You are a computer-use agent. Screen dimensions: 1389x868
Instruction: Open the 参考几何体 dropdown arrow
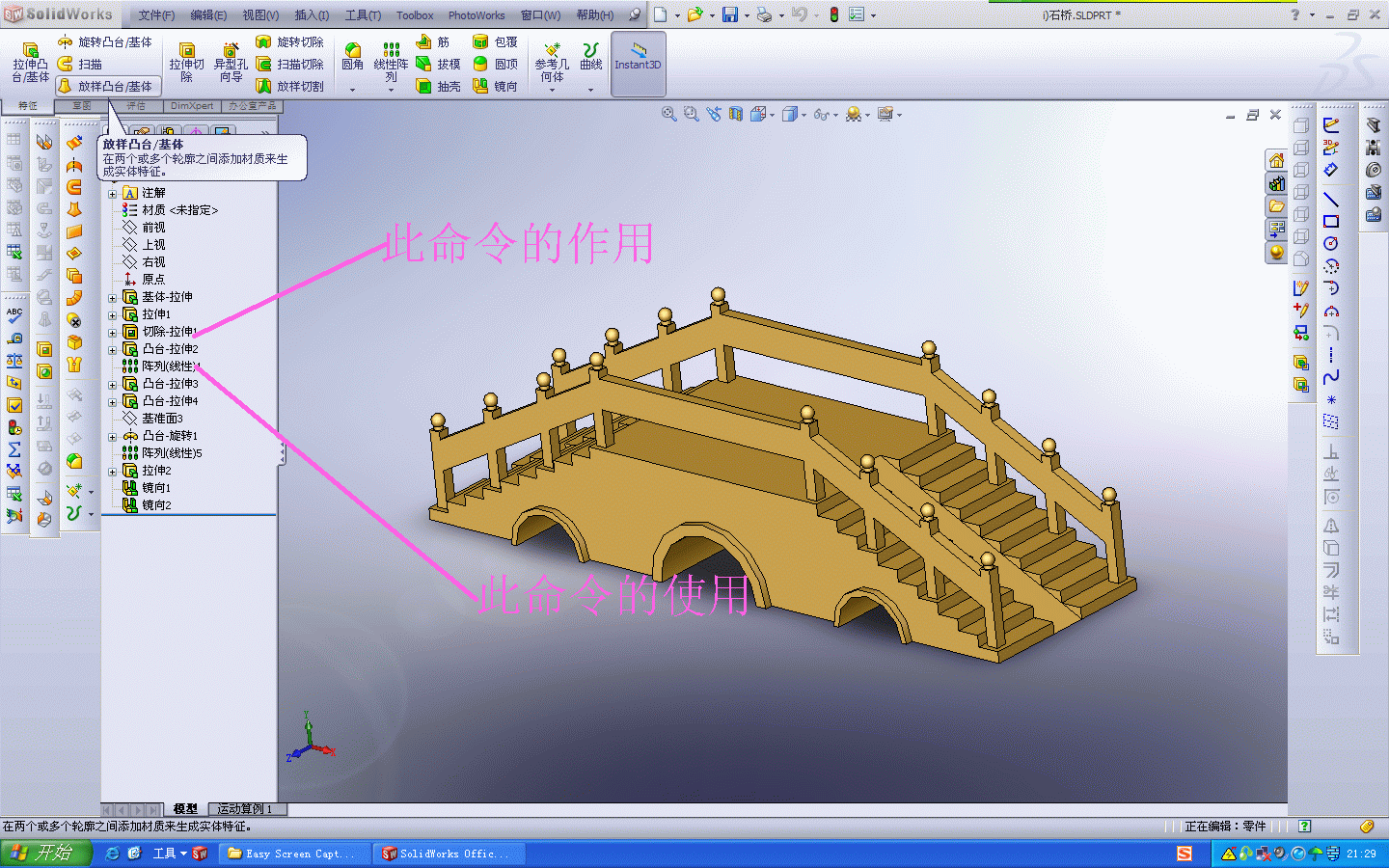click(x=552, y=90)
